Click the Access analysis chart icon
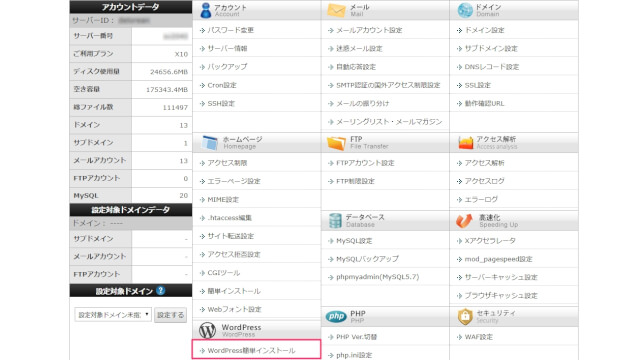Image resolution: width=640 pixels, height=360 pixels. click(465, 143)
